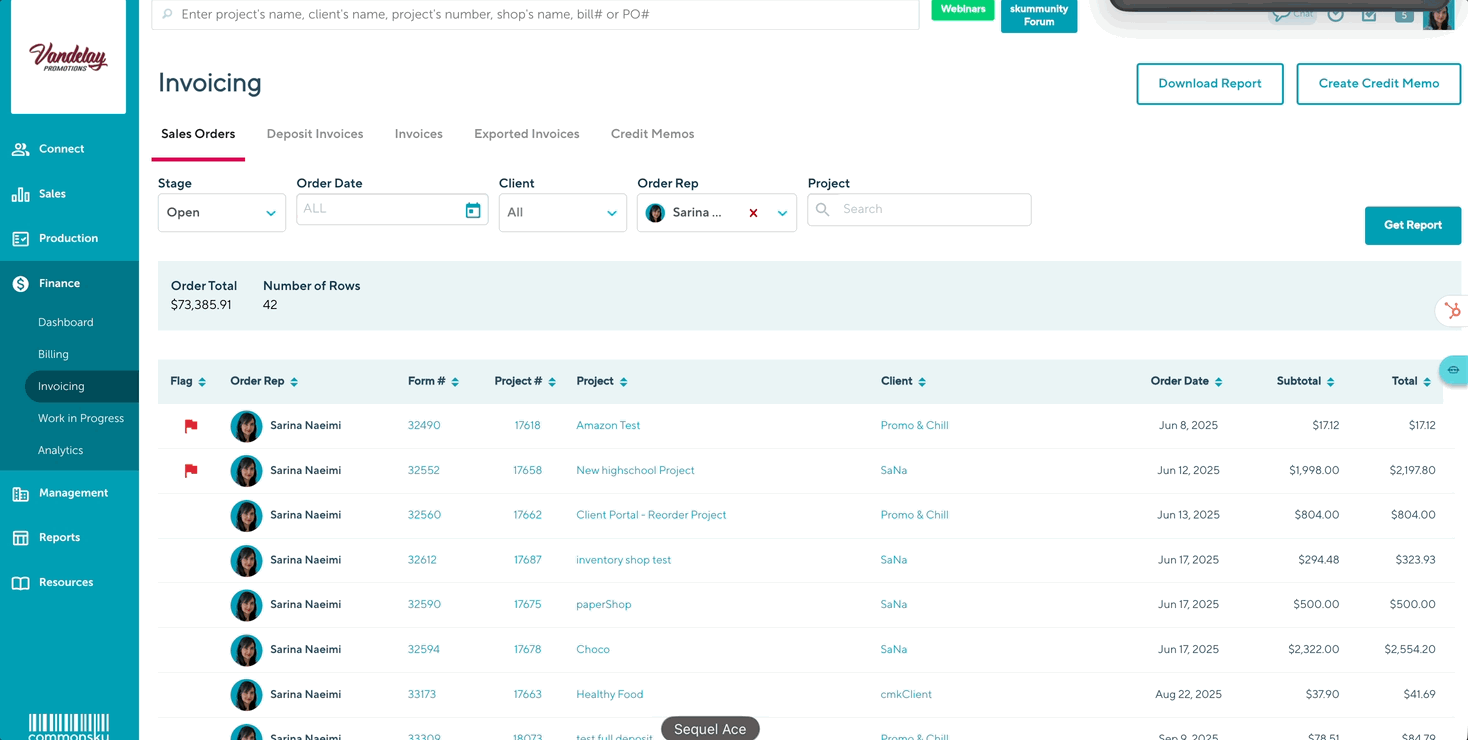Screen dimensions: 1468x740
Task: Click the Sequel Ace tooltip label
Action: point(710,730)
